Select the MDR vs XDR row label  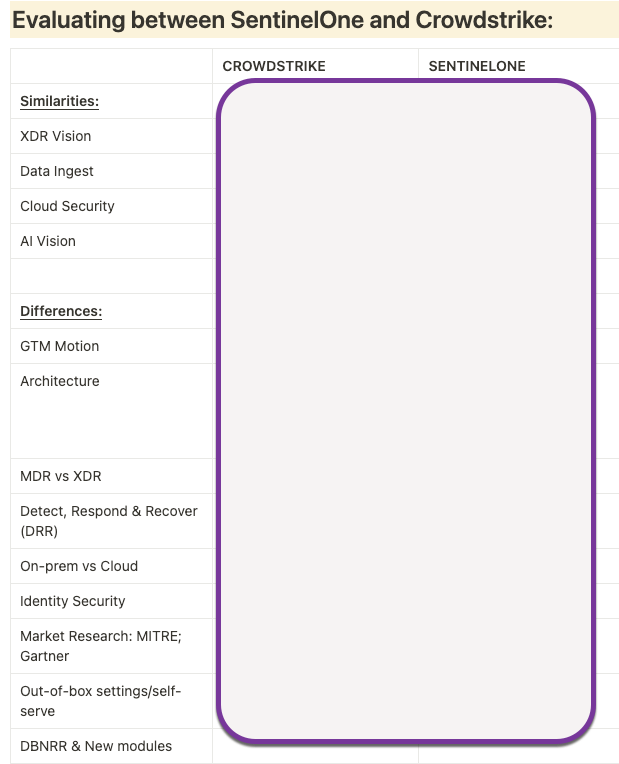[x=61, y=476]
